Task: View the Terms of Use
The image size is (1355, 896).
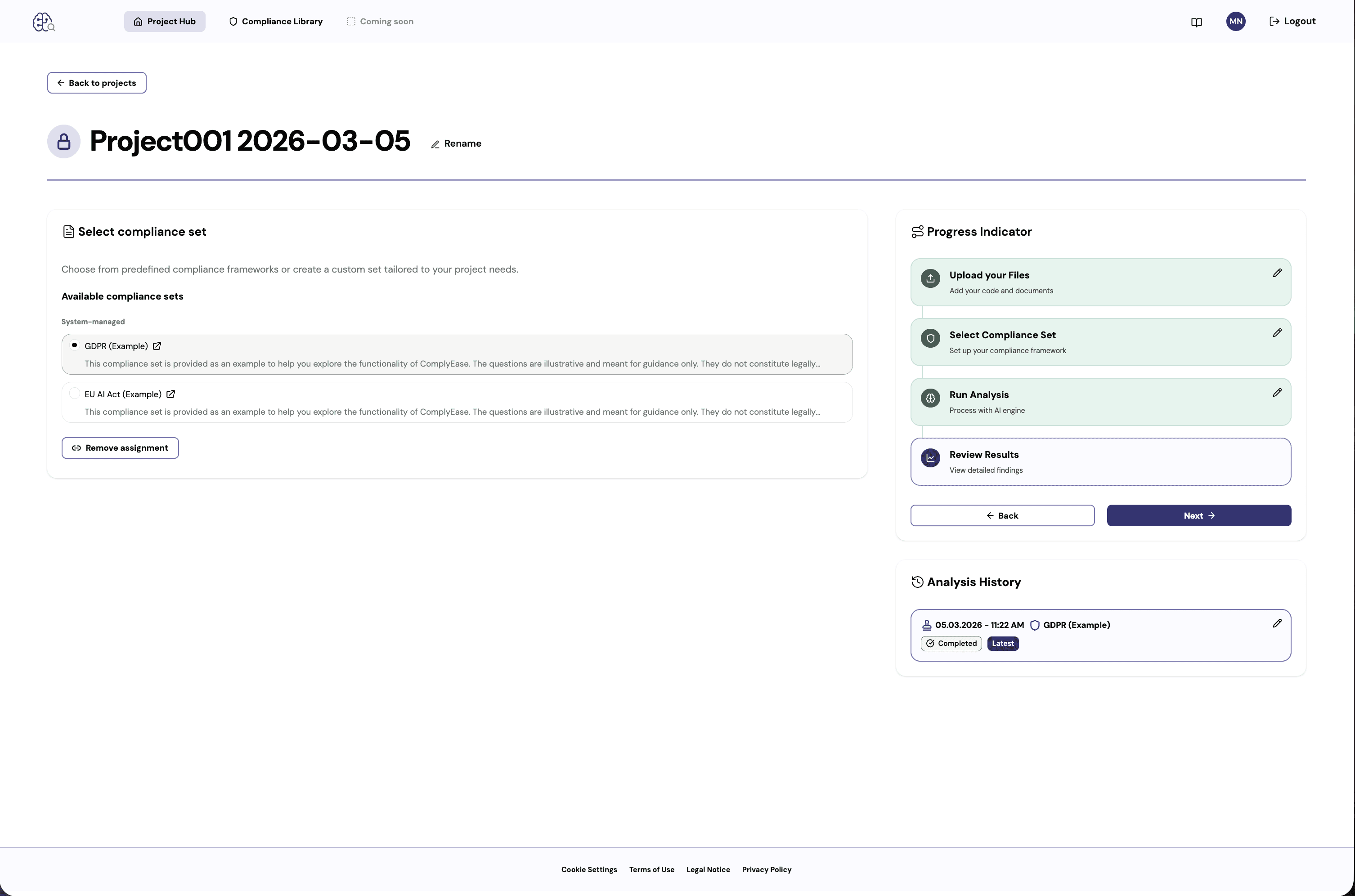Action: 651,869
